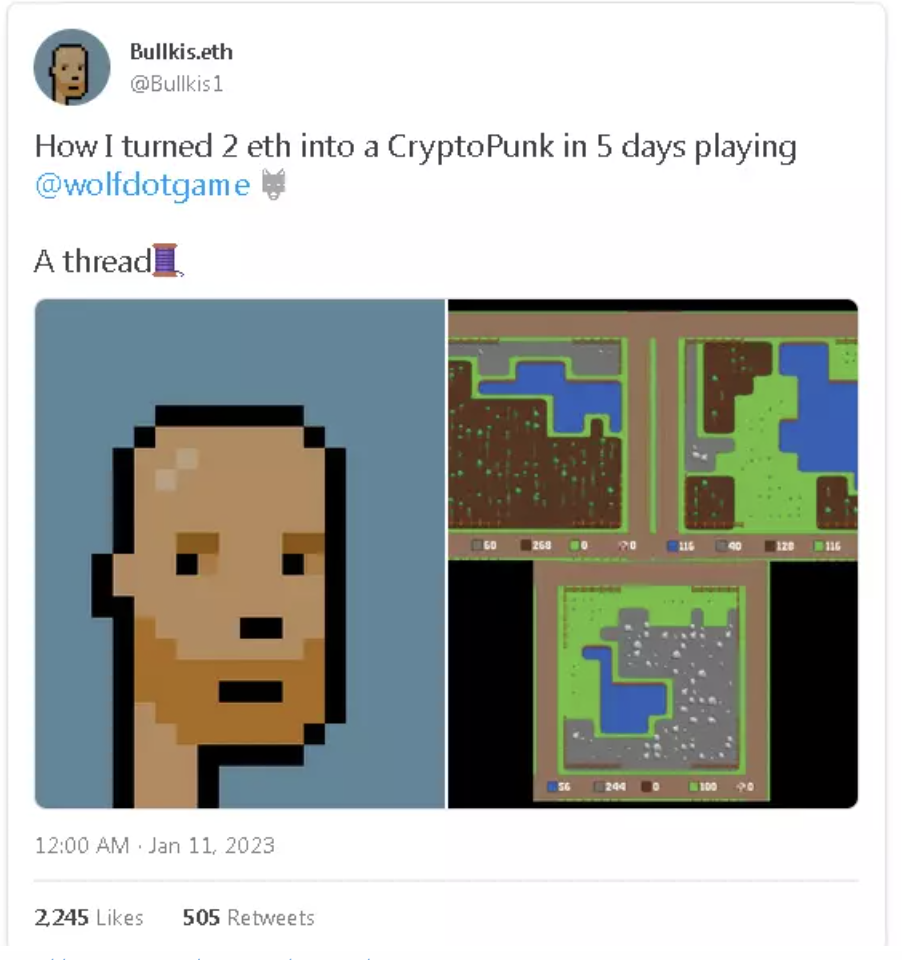Click the top-right farm plot with green grass
The image size is (902, 960).
768,433
